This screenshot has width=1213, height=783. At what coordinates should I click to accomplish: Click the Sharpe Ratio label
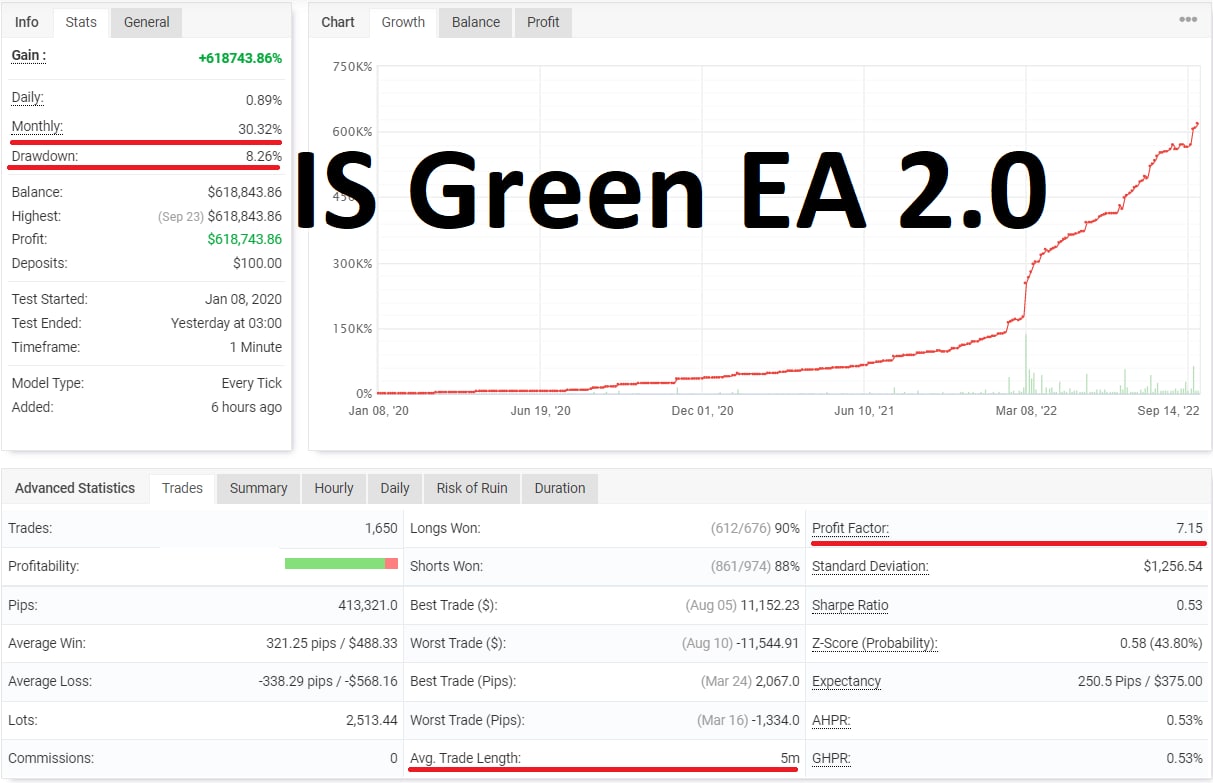click(x=850, y=605)
